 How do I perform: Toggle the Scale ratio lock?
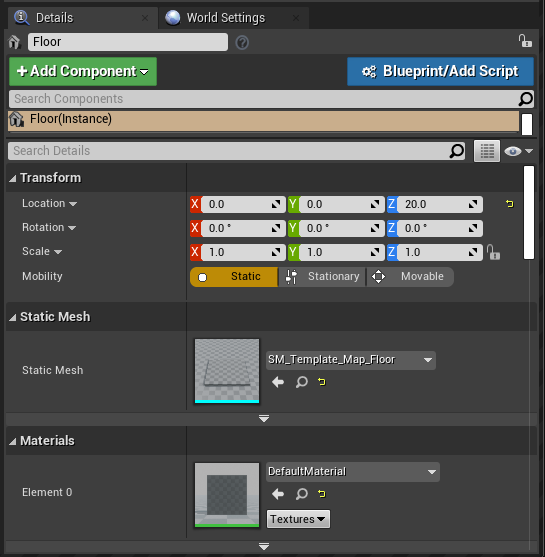[493, 252]
